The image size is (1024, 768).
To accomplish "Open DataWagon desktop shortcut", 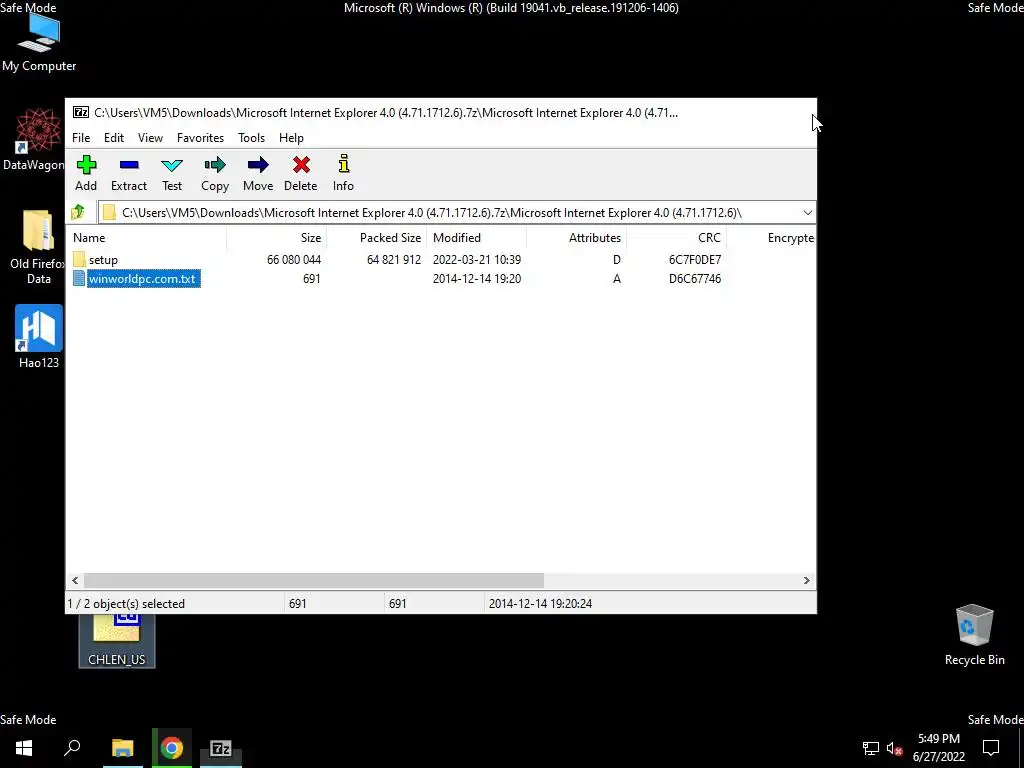I will pos(33,140).
